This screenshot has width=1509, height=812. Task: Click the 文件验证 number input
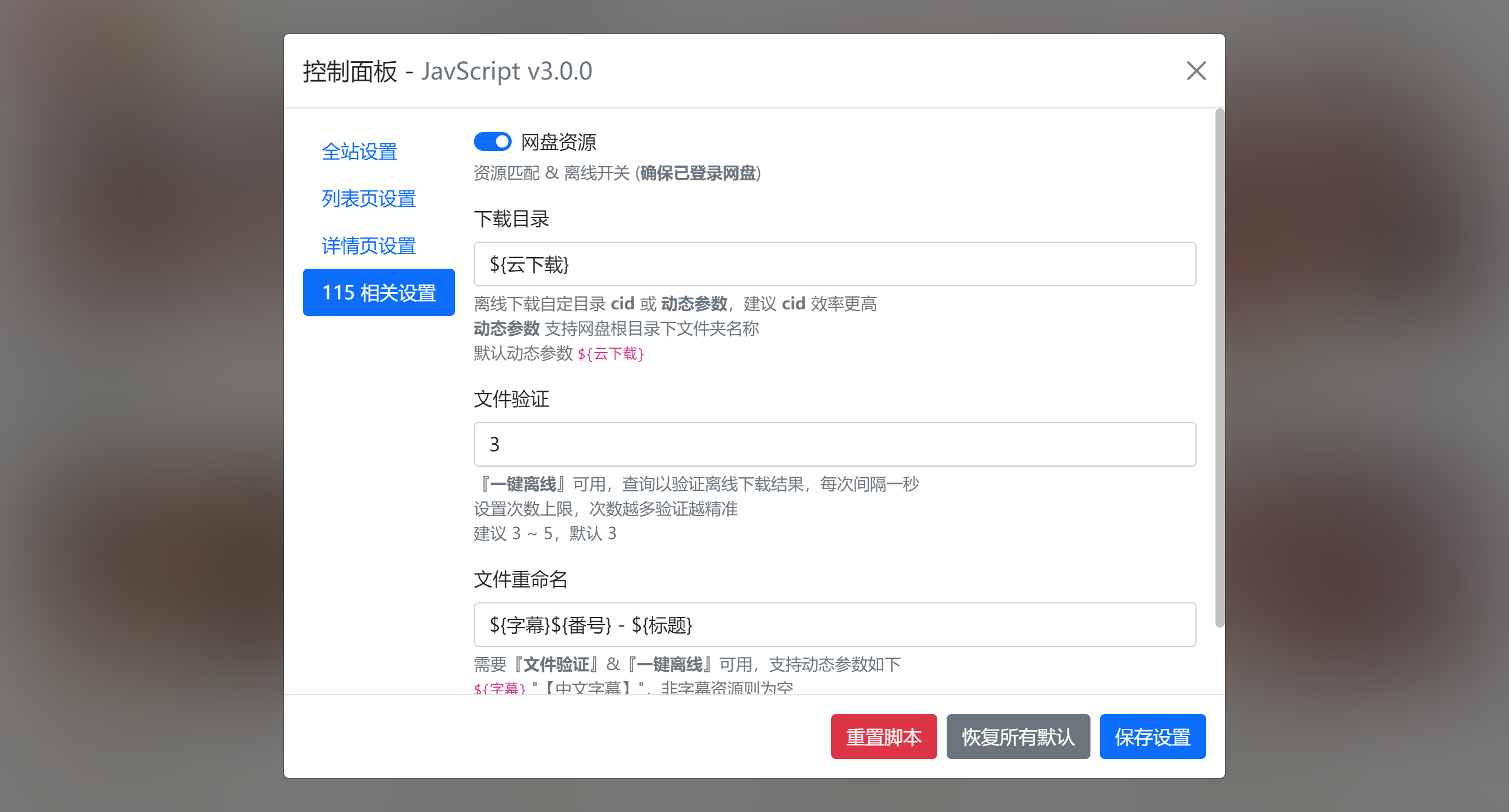pyautogui.click(x=835, y=444)
